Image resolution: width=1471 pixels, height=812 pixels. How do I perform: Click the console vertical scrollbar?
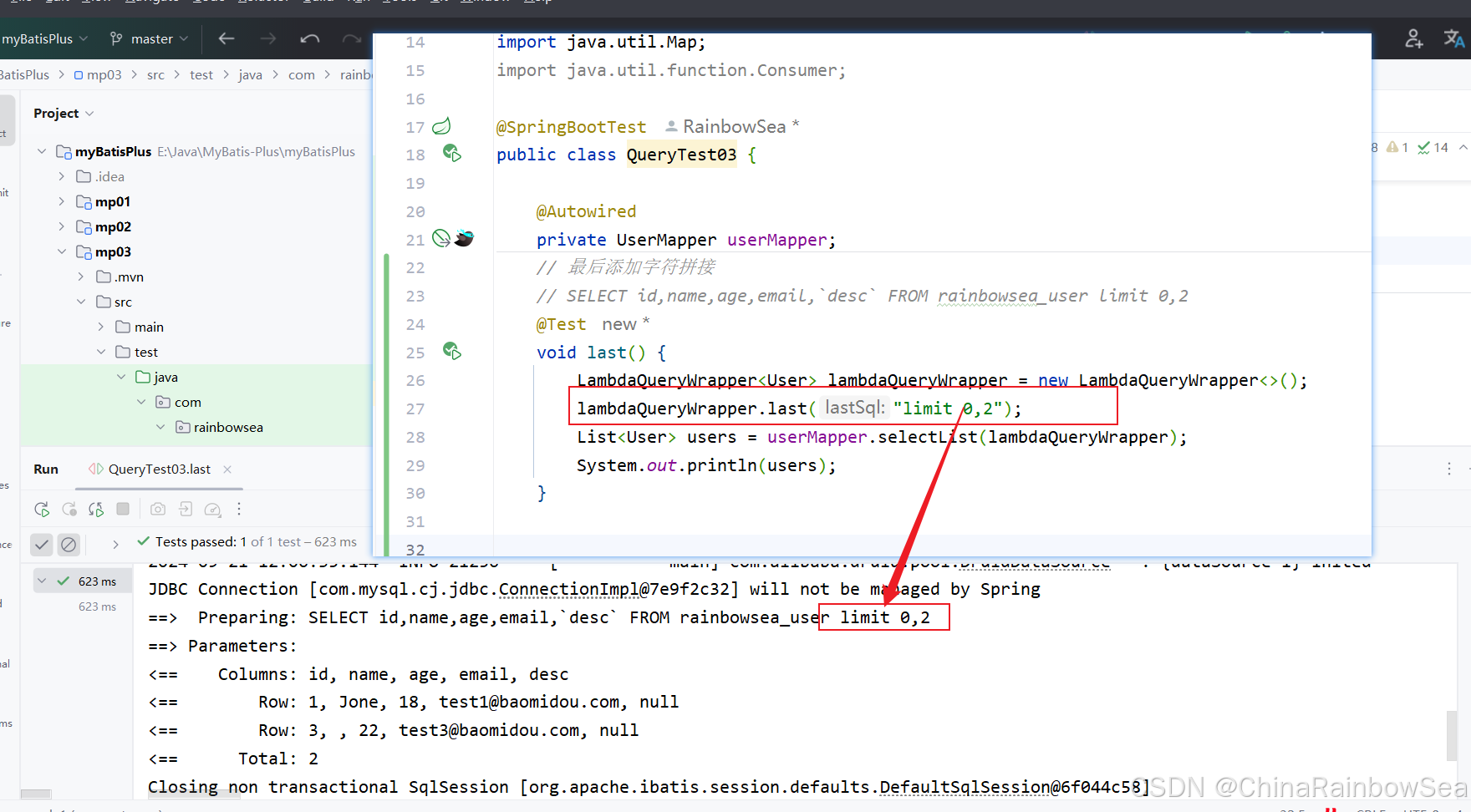[1452, 735]
